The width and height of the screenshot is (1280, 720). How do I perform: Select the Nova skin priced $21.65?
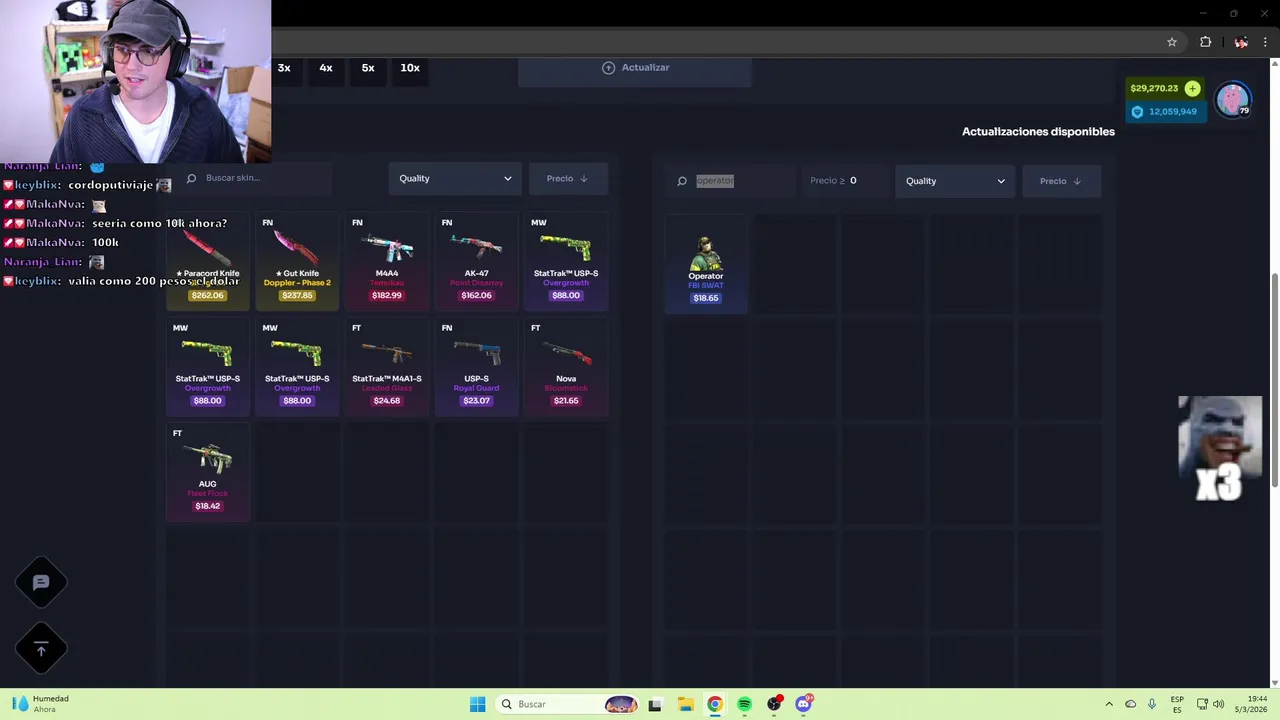point(566,366)
